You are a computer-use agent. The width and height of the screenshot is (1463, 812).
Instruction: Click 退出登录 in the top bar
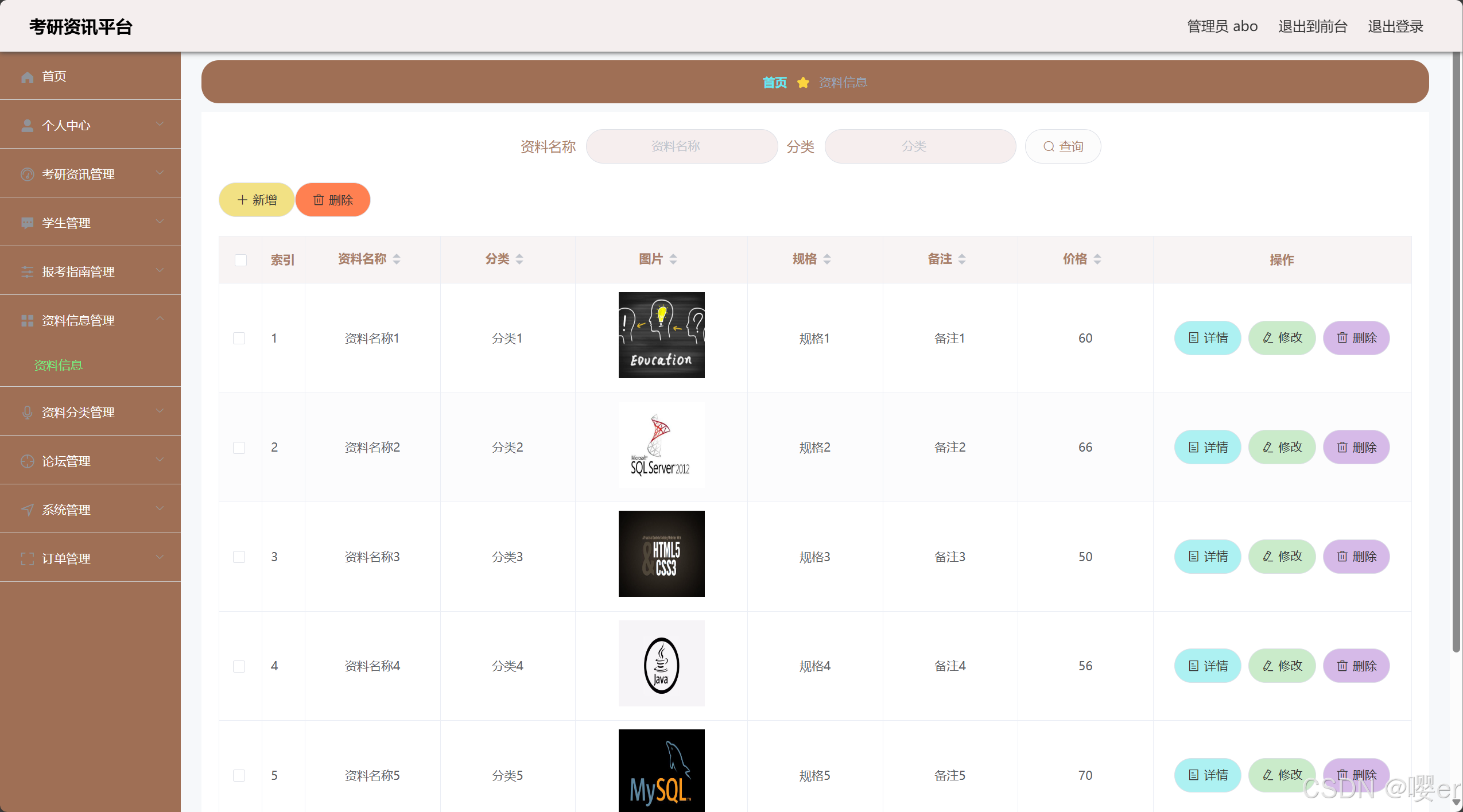(x=1395, y=26)
